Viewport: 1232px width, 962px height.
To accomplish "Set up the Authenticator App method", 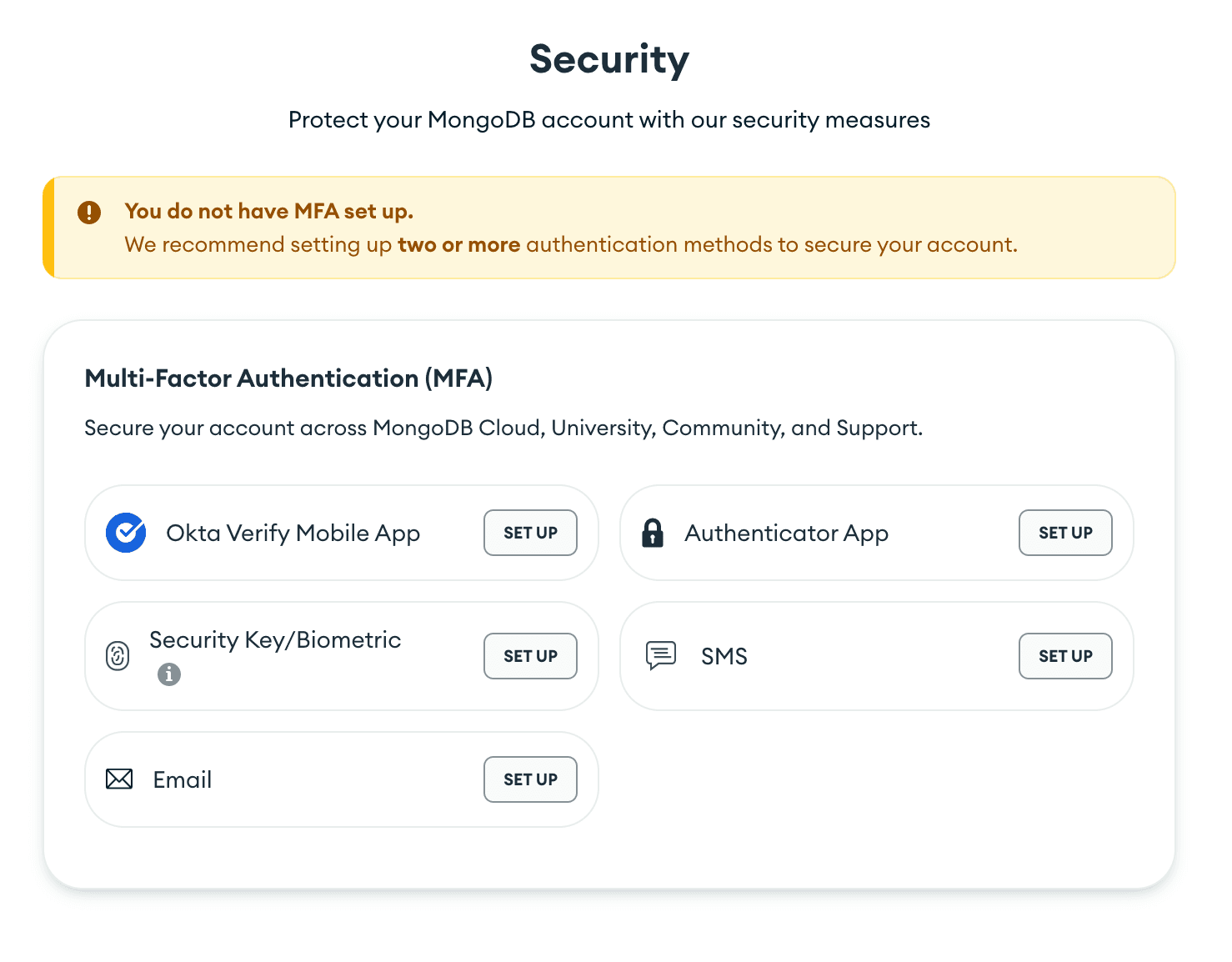I will (1065, 533).
